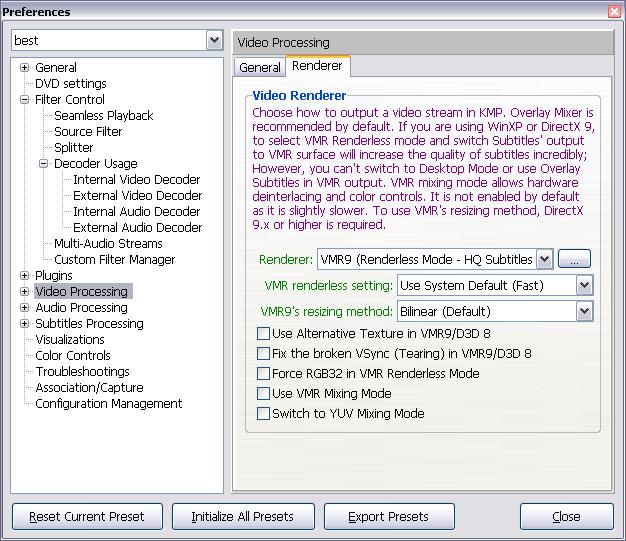The height and width of the screenshot is (541, 626).
Task: Expand the Audio Processing node
Action: coord(25,308)
